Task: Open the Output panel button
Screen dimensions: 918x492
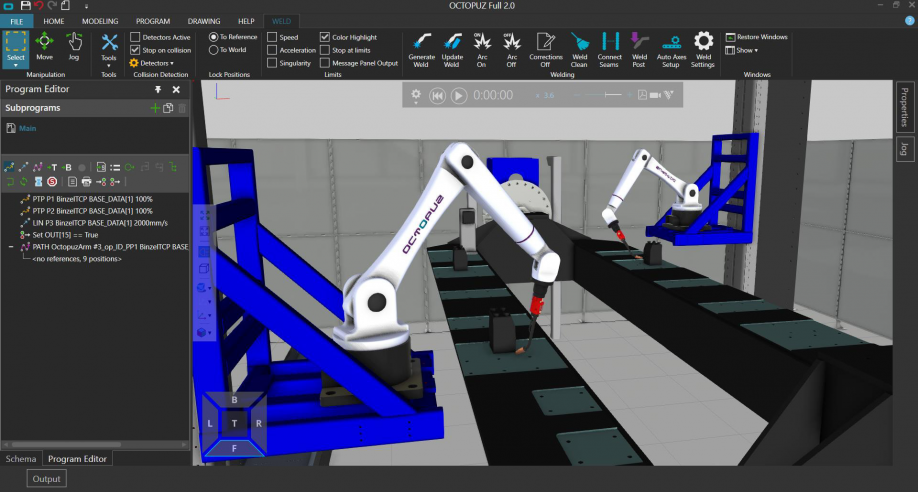Action: (x=46, y=479)
